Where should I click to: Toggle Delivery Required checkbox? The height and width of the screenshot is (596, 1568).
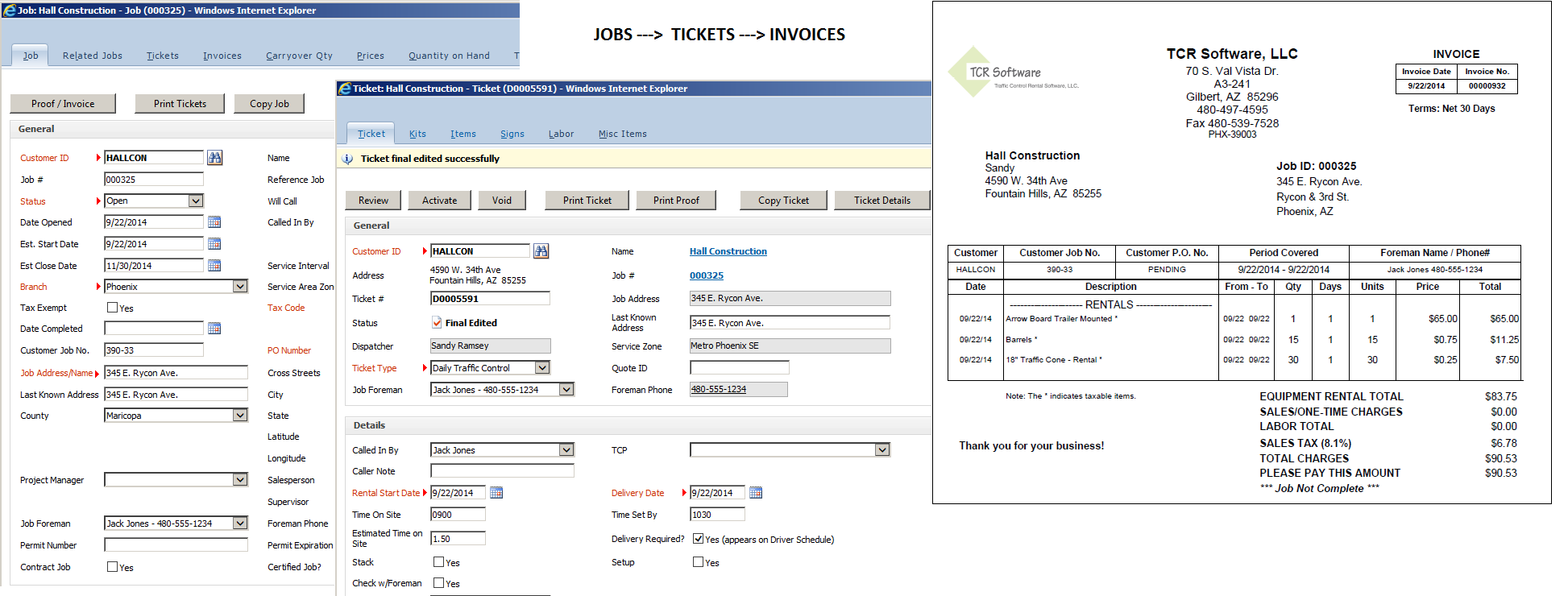(699, 538)
